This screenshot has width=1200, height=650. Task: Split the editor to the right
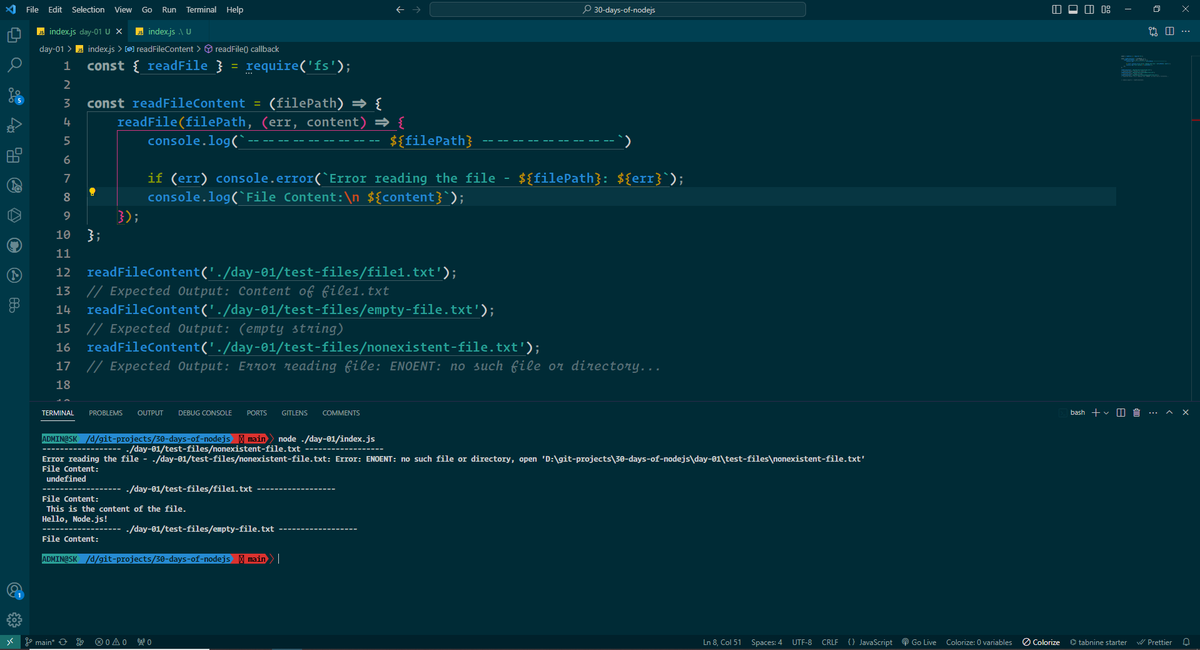[x=1169, y=32]
